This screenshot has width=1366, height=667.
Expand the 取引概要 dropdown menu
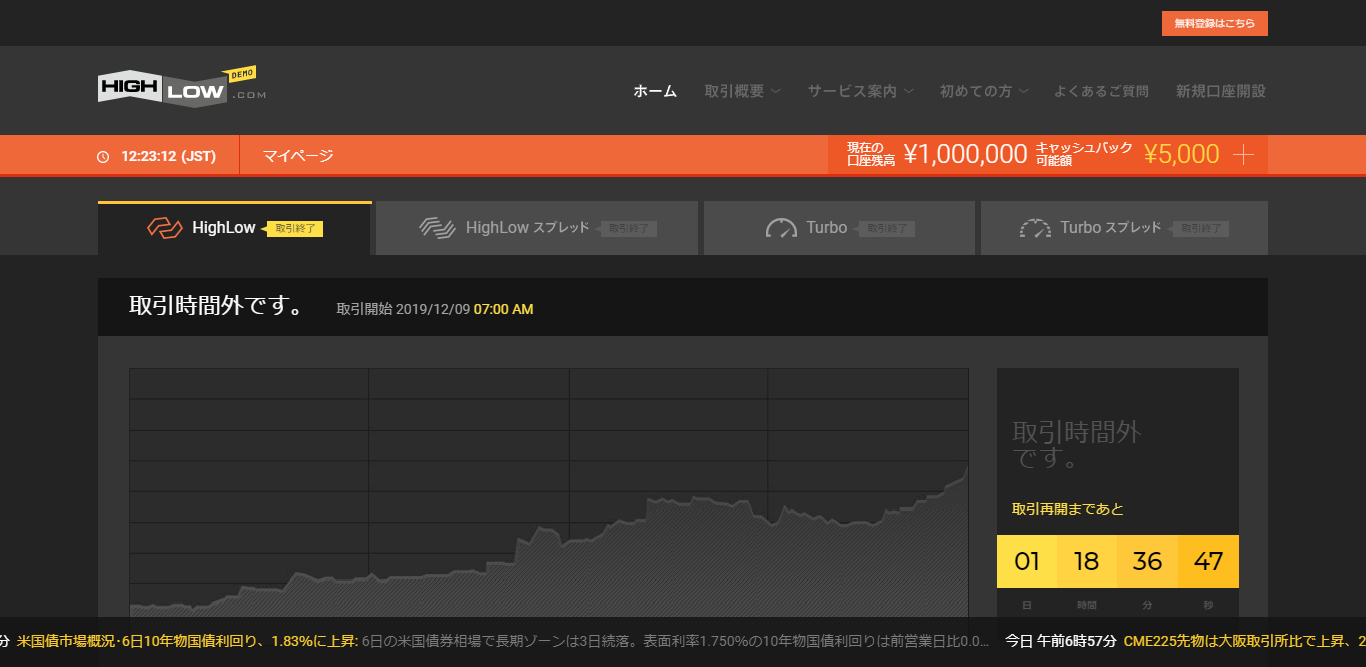[742, 91]
